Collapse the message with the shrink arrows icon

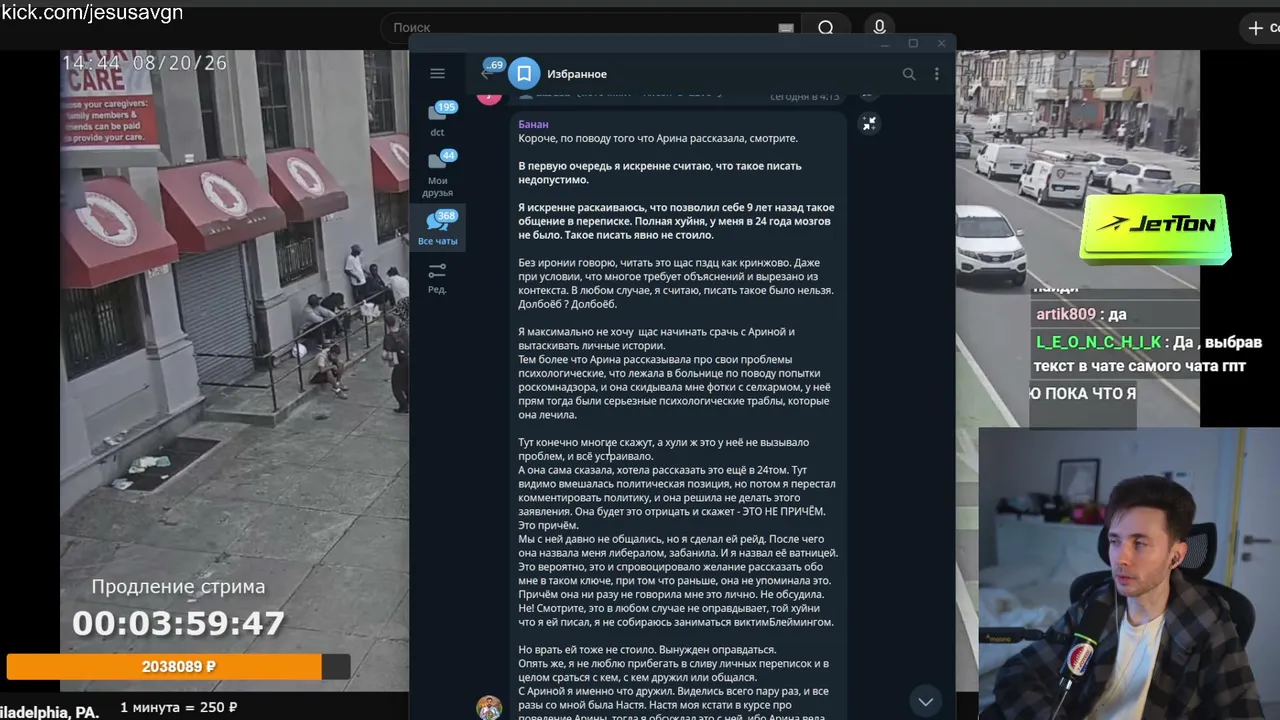point(870,123)
